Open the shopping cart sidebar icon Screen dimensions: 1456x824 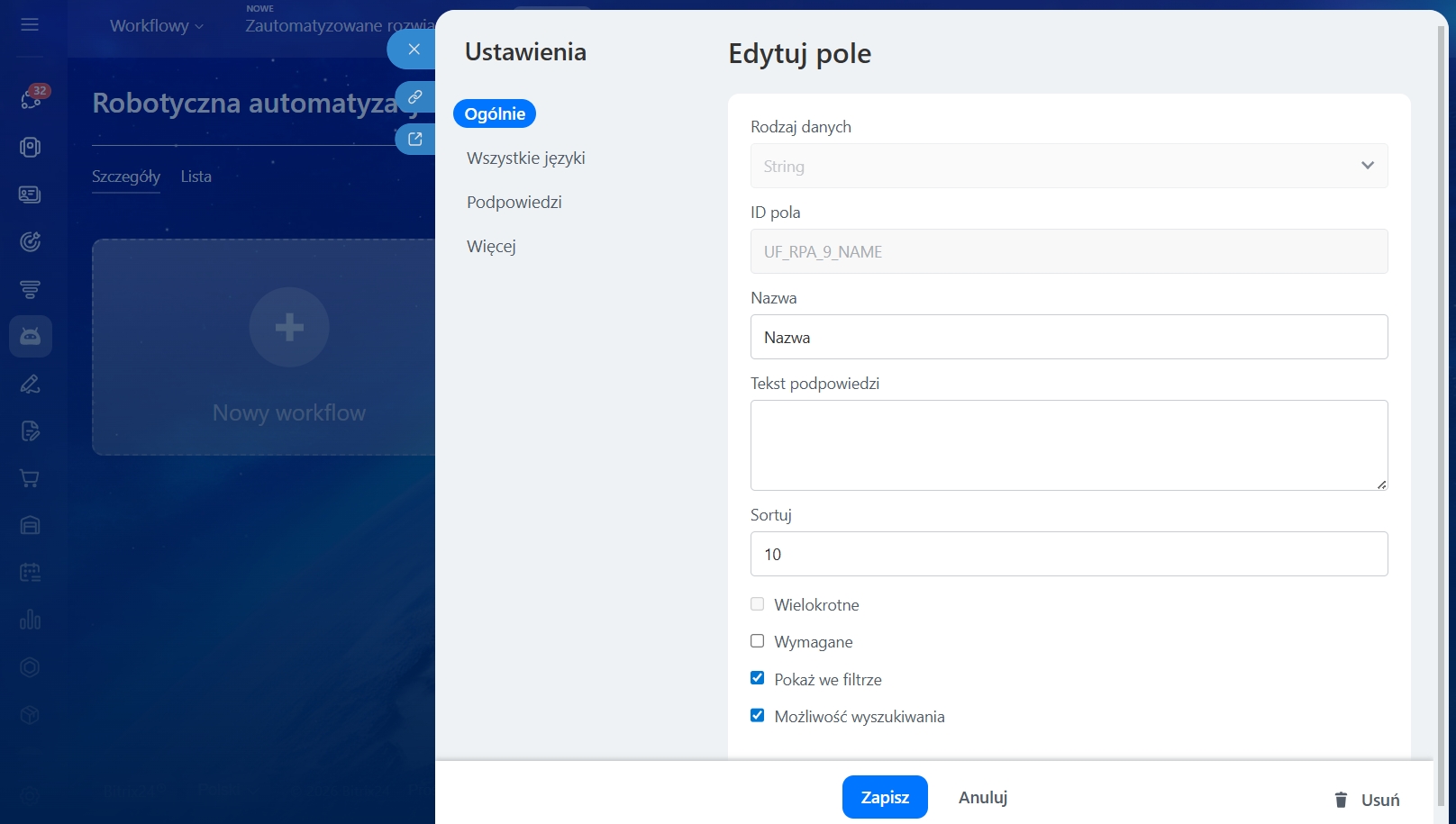point(31,478)
